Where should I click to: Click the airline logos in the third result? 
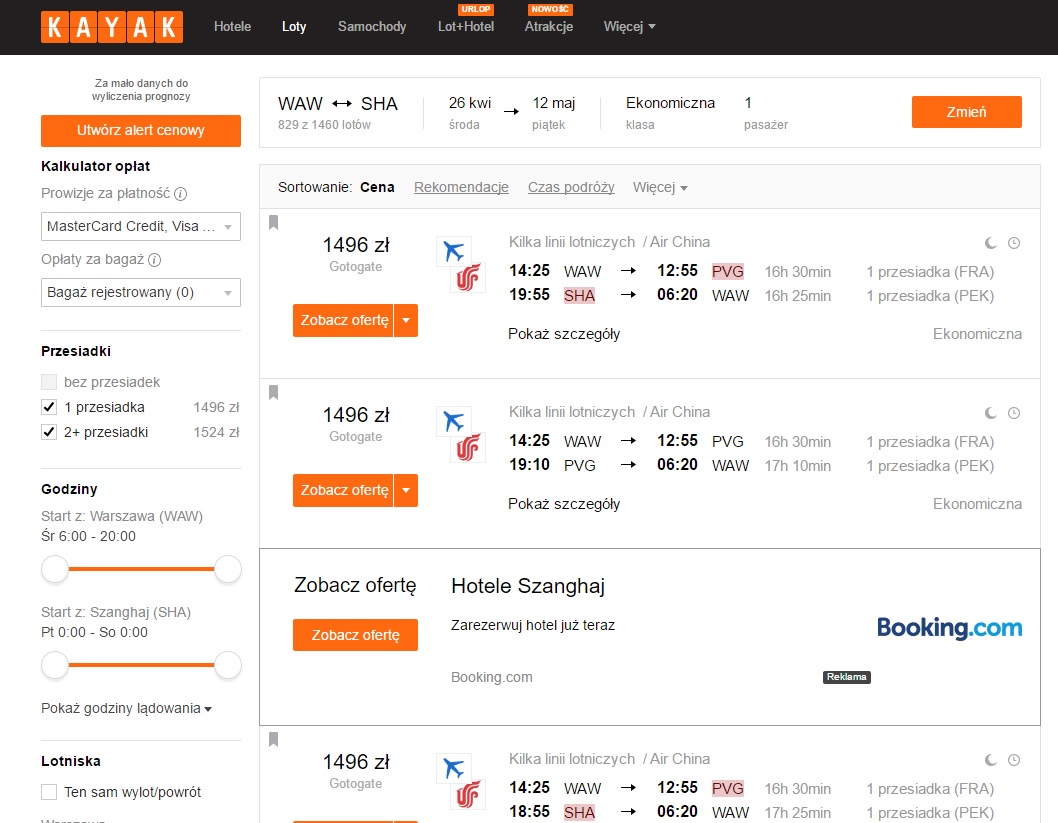(461, 782)
